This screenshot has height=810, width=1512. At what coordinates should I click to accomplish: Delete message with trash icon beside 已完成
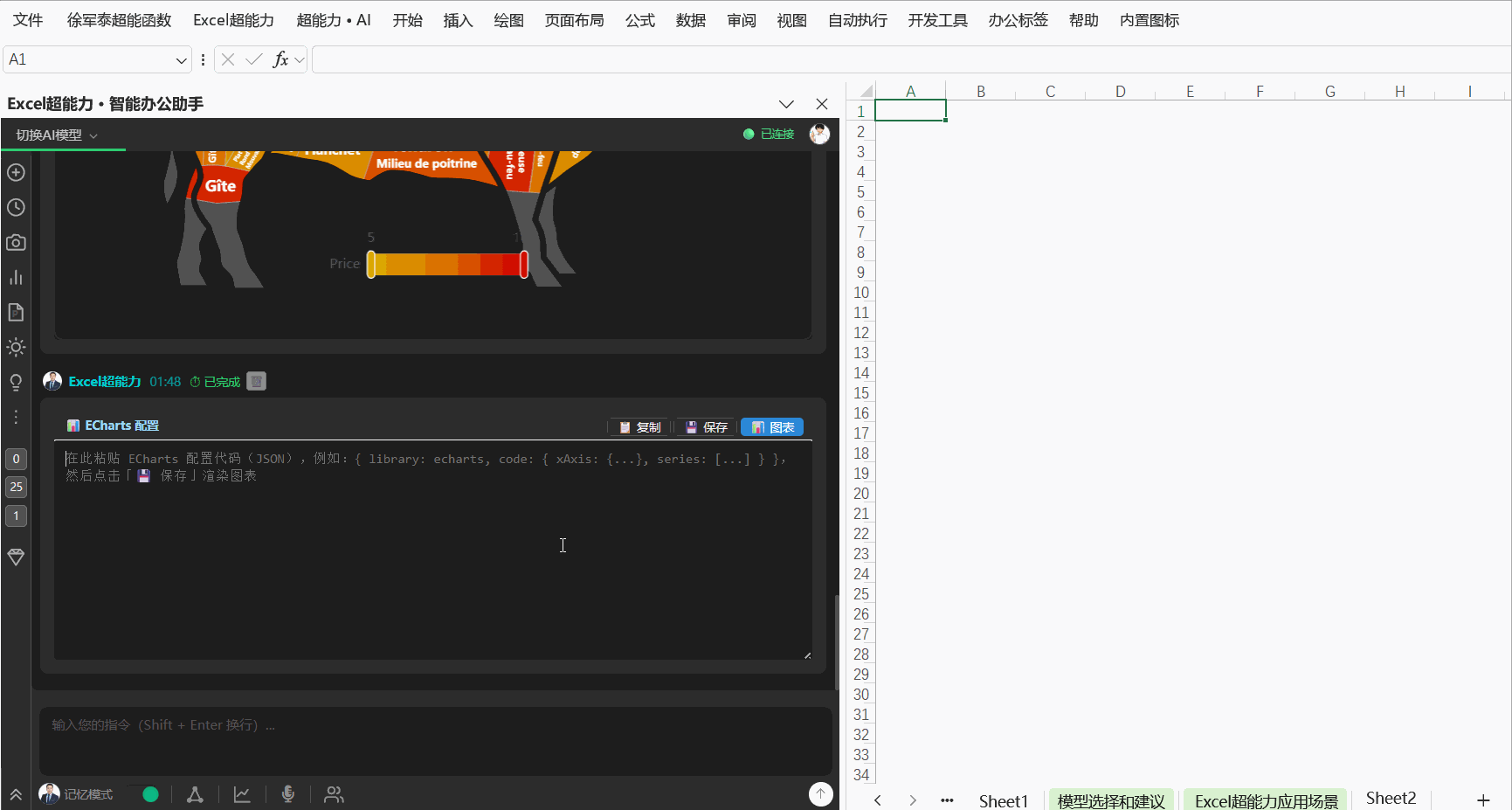point(256,381)
